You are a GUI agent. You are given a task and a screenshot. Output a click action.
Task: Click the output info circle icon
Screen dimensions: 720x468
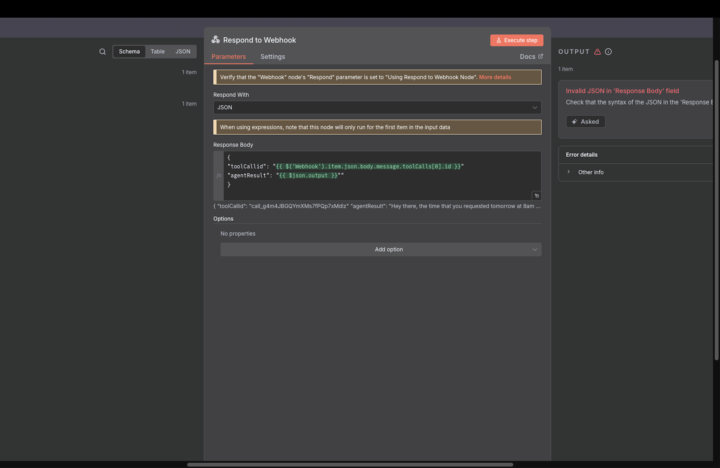(x=608, y=52)
